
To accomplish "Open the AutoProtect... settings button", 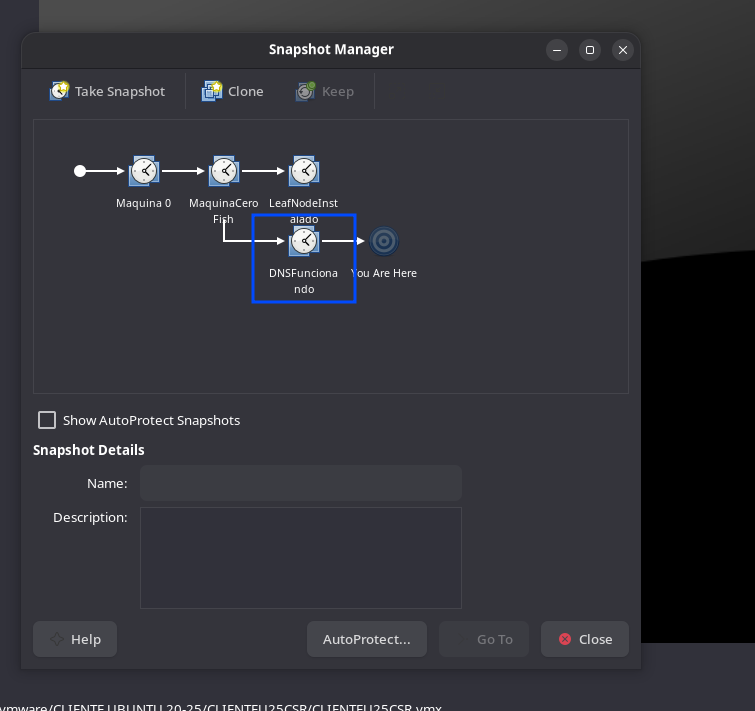I will tap(367, 639).
